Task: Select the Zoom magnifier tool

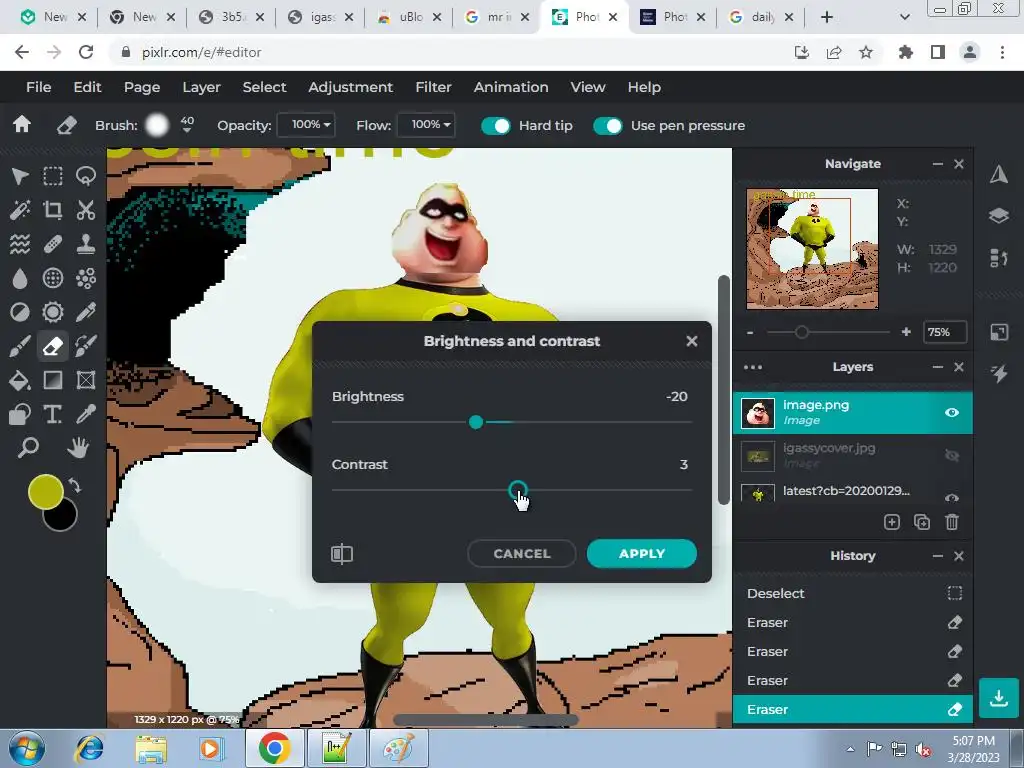Action: coord(28,448)
